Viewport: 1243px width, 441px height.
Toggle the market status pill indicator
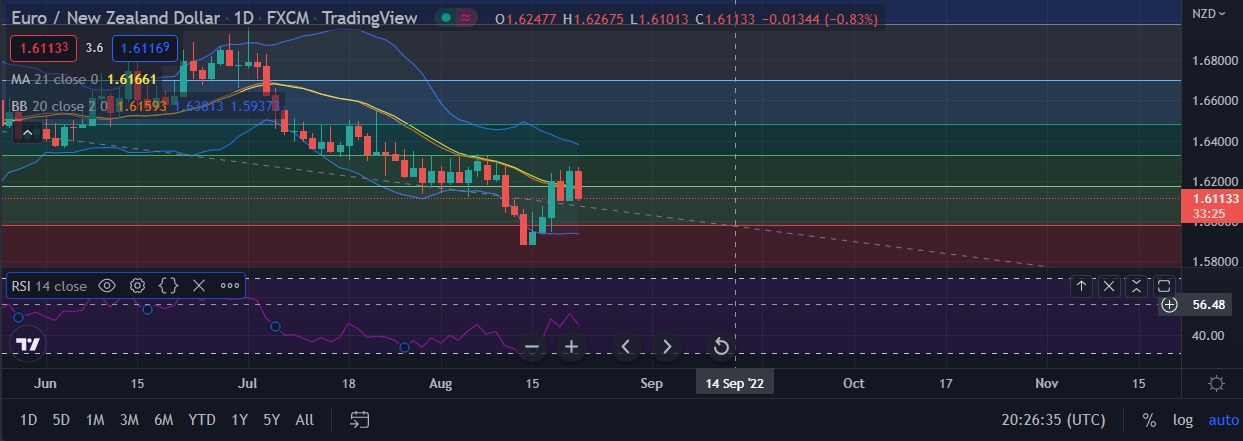[x=456, y=18]
